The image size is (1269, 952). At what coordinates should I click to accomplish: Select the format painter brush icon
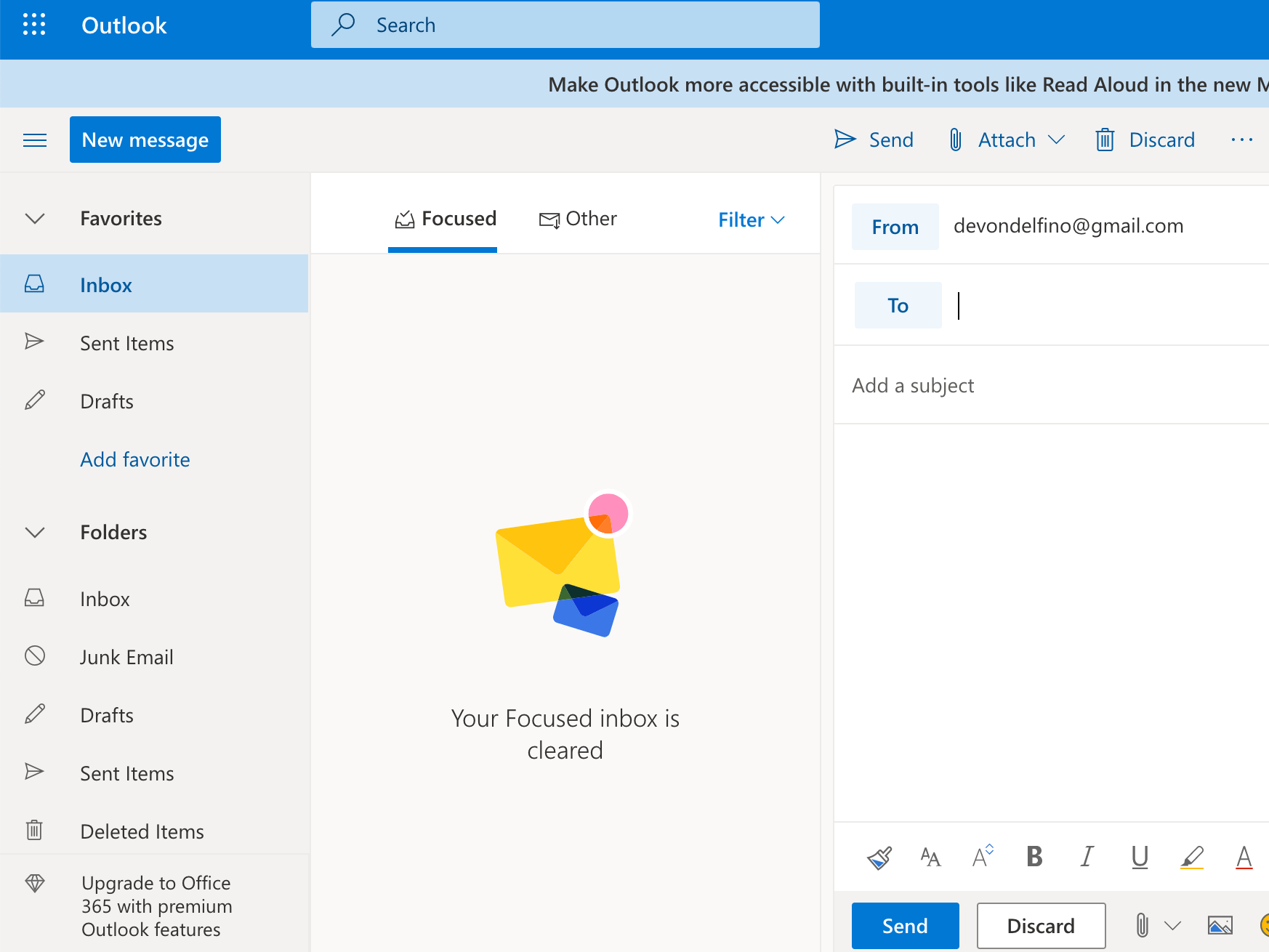(x=879, y=858)
